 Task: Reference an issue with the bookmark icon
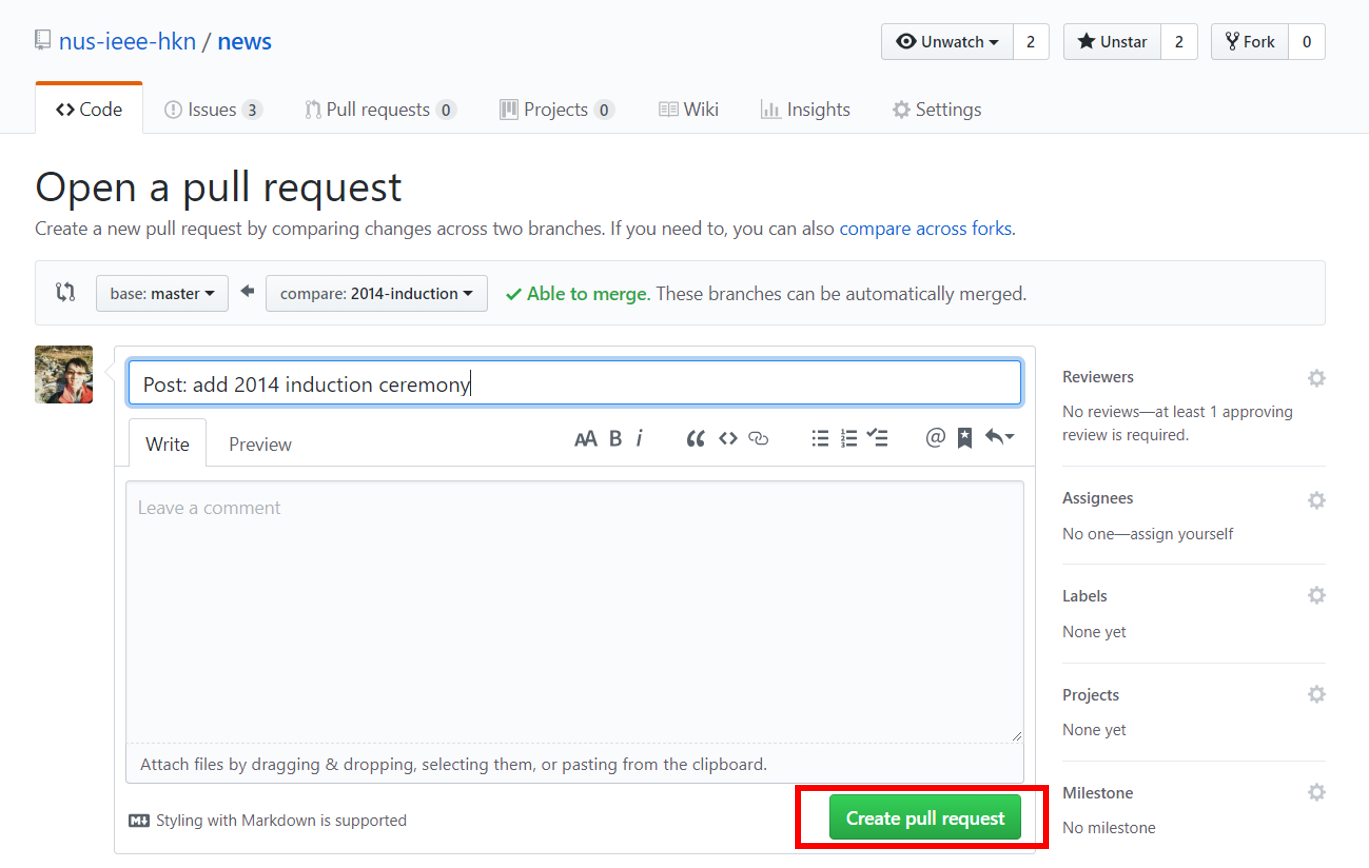pos(965,438)
